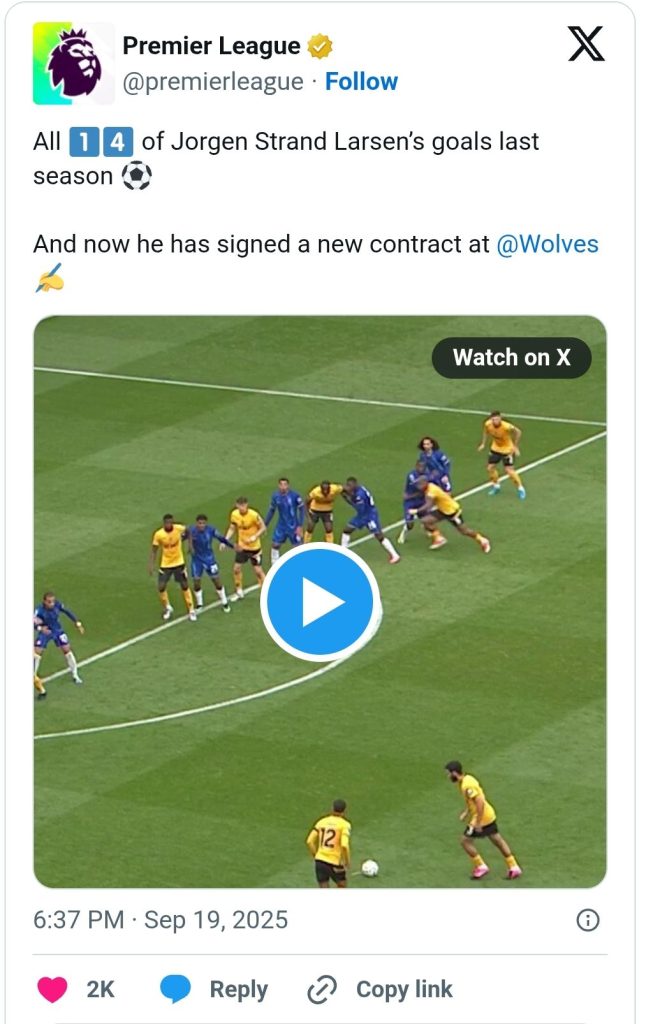660x1024 pixels.
Task: Click player number 12 in the video thumbnail
Action: (x=329, y=842)
